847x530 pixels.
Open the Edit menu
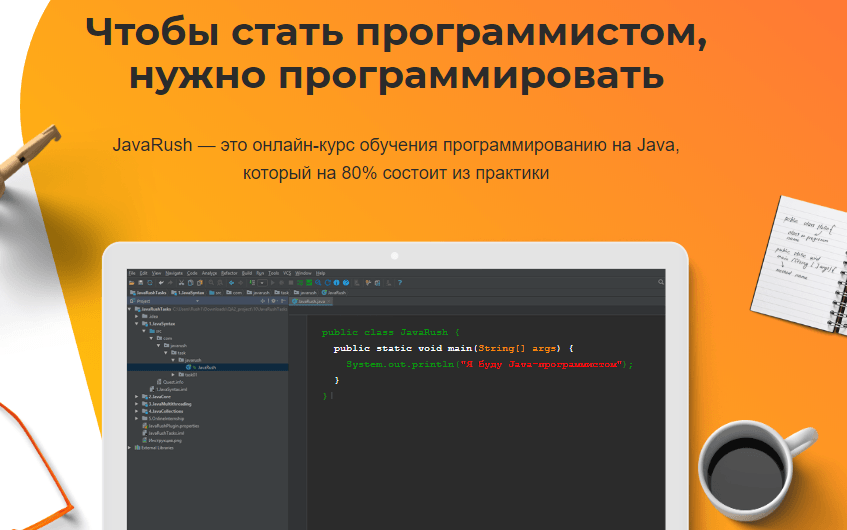tap(143, 273)
